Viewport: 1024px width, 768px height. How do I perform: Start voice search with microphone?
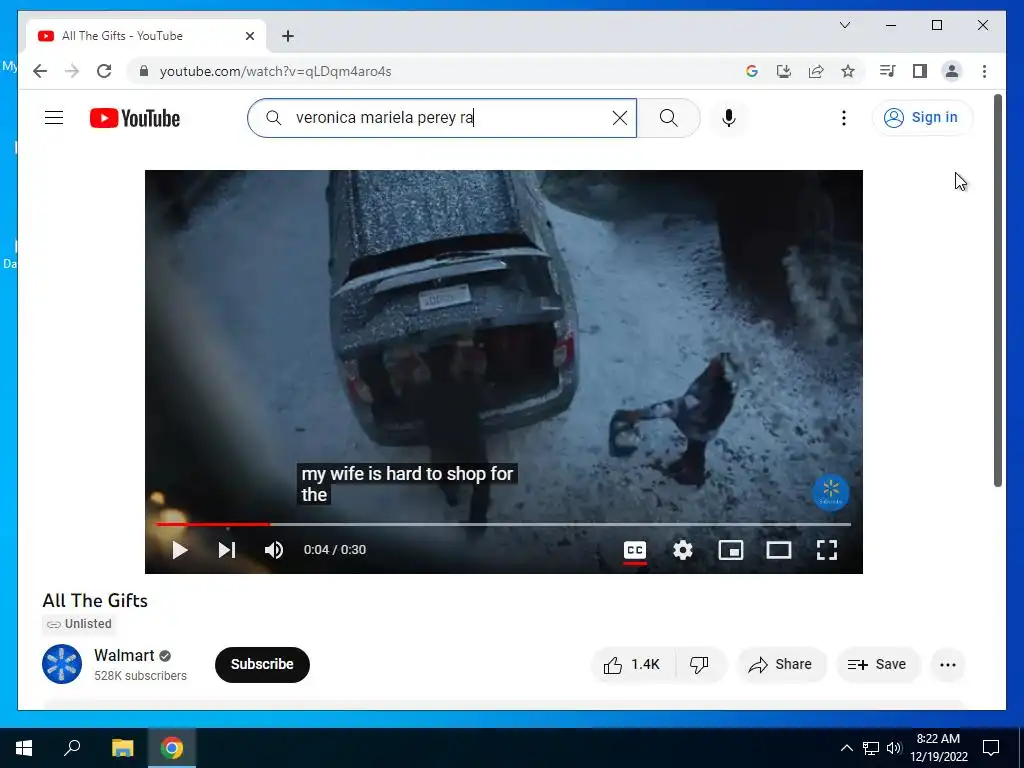click(729, 118)
